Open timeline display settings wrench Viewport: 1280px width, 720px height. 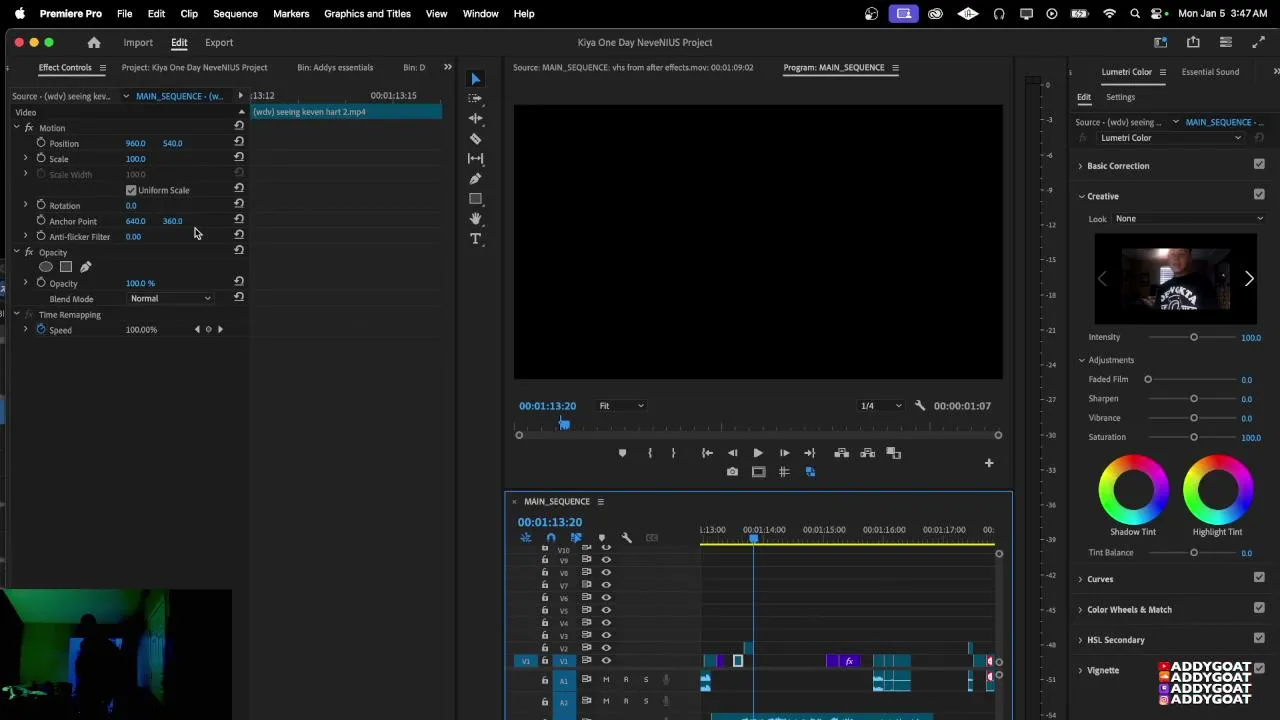(x=627, y=538)
